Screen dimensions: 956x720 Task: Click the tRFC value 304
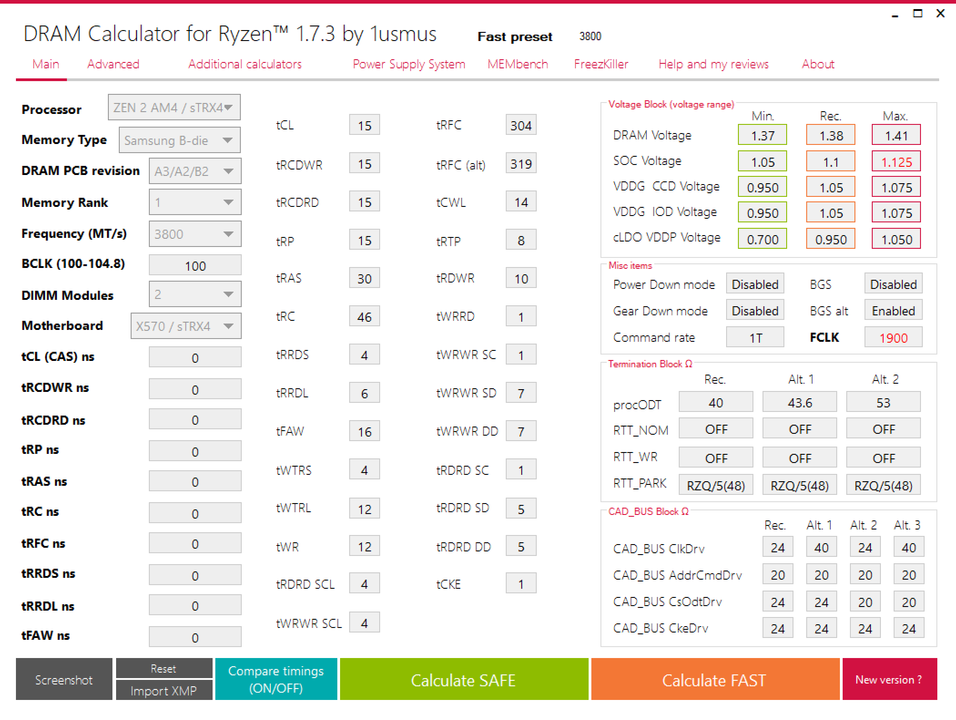click(521, 125)
